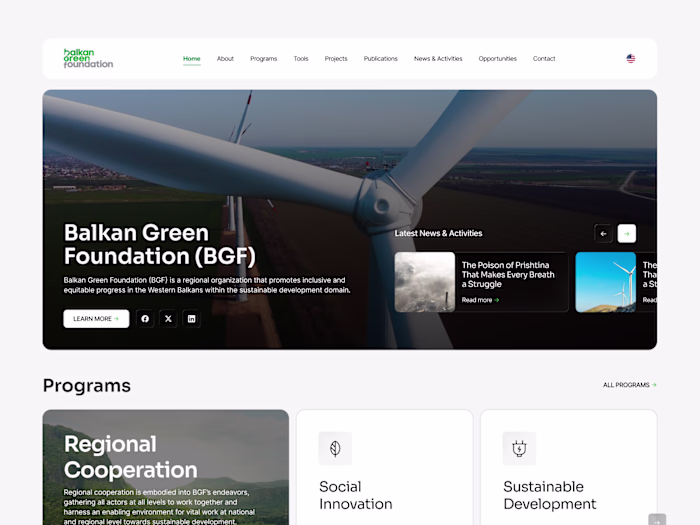
Task: Click the Sustainable Development plug icon
Action: pyautogui.click(x=519, y=448)
